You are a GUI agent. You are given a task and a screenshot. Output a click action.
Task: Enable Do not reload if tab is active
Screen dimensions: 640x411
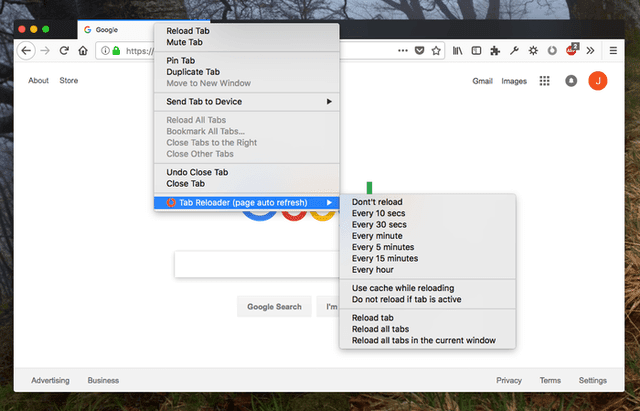pos(406,299)
